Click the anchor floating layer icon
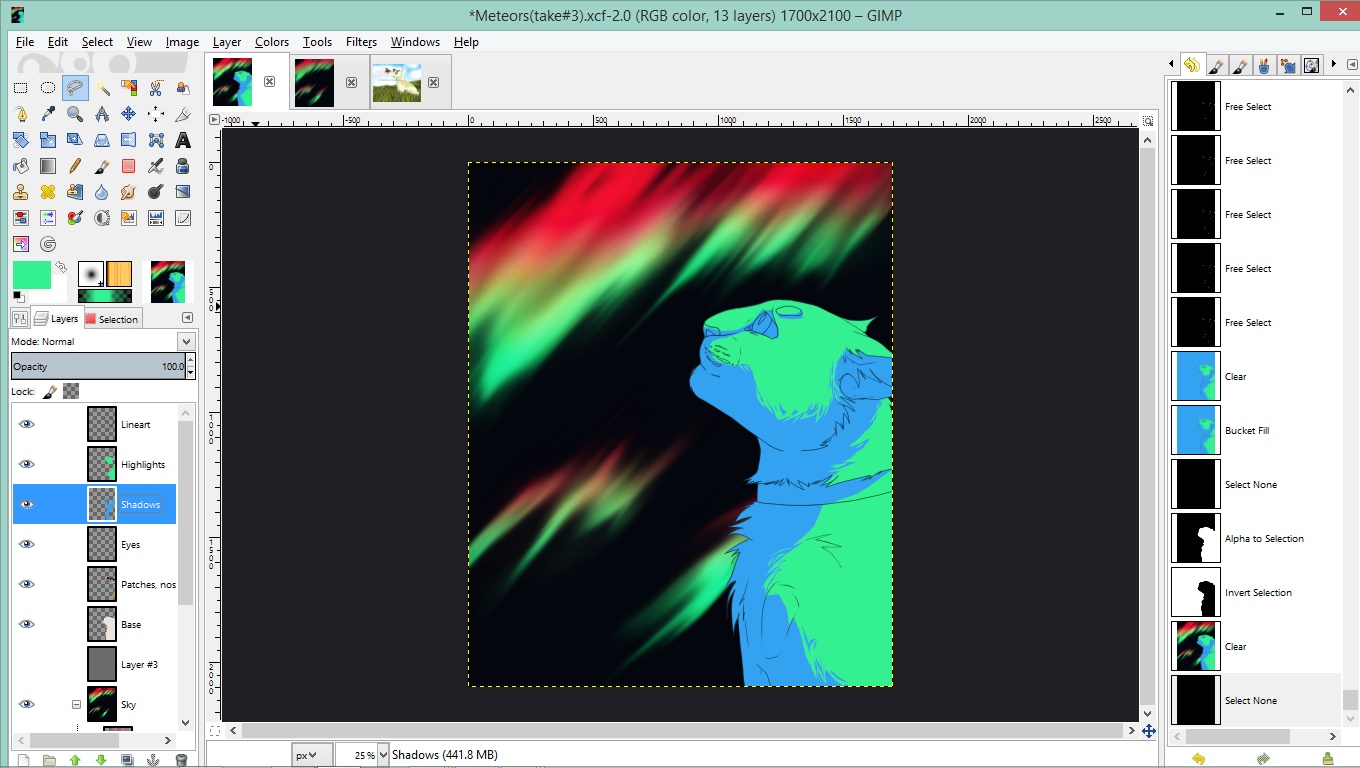This screenshot has height=768, width=1360. tap(153, 760)
